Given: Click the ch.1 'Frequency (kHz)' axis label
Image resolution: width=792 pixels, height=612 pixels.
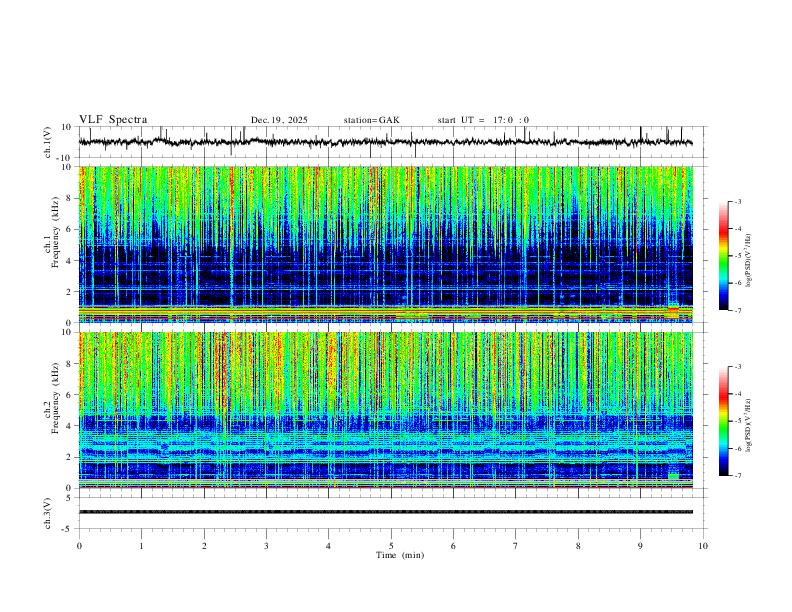Looking at the screenshot, I should pyautogui.click(x=55, y=233).
